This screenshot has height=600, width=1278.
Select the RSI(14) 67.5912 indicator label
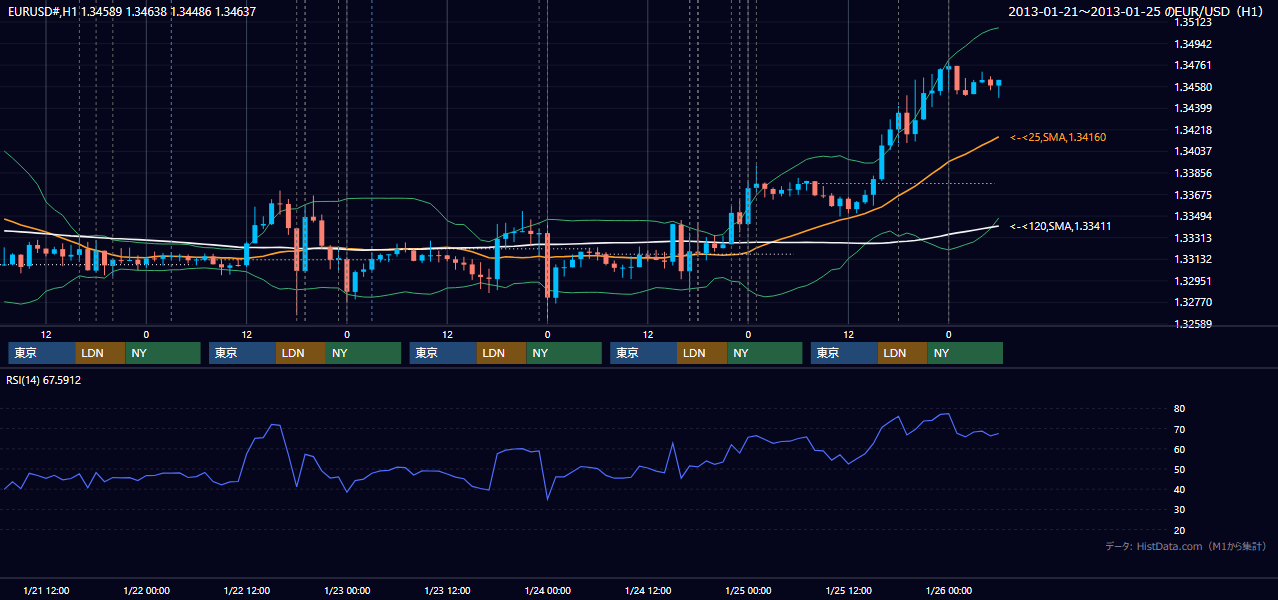click(44, 380)
